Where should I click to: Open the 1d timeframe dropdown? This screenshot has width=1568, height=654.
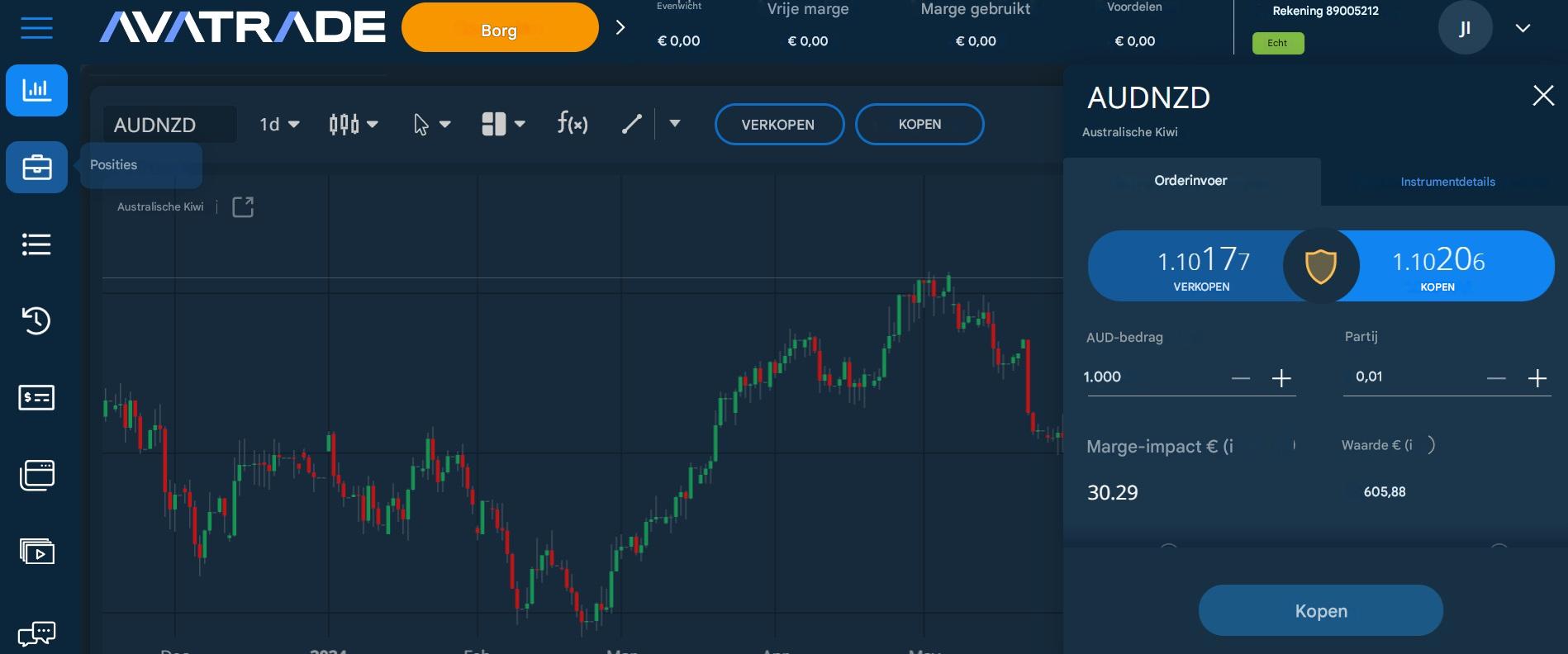278,124
